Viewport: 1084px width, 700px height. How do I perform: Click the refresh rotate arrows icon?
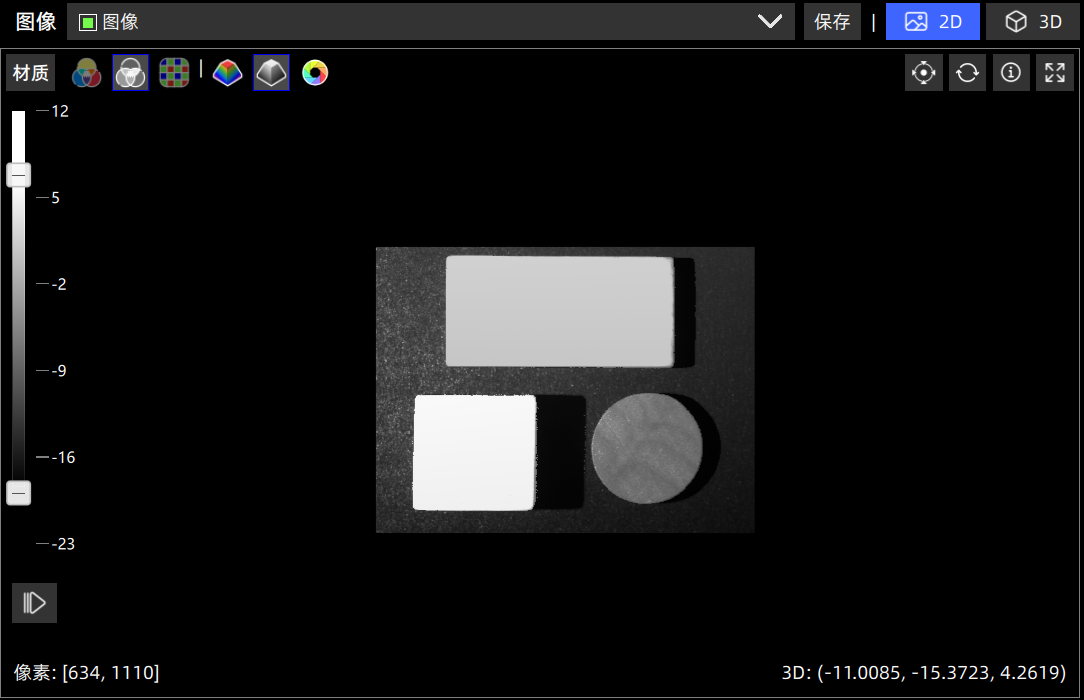(967, 73)
